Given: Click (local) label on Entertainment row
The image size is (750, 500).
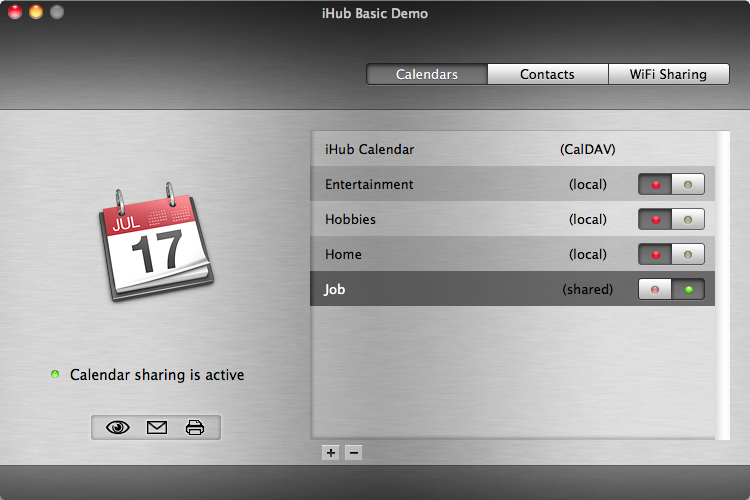Looking at the screenshot, I should [x=587, y=184].
